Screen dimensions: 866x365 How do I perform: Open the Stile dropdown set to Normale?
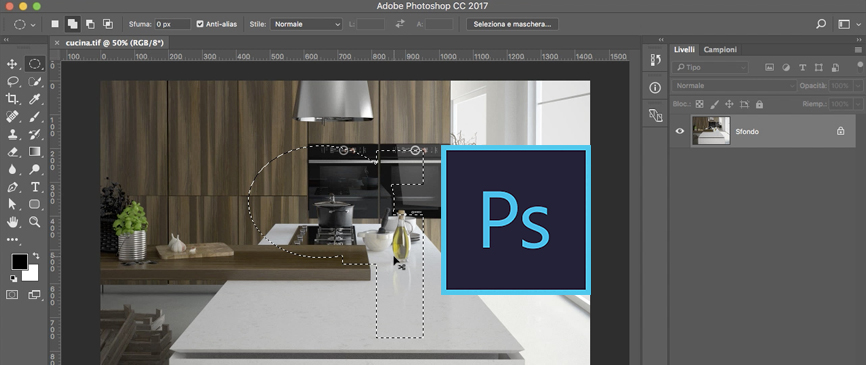(x=307, y=24)
